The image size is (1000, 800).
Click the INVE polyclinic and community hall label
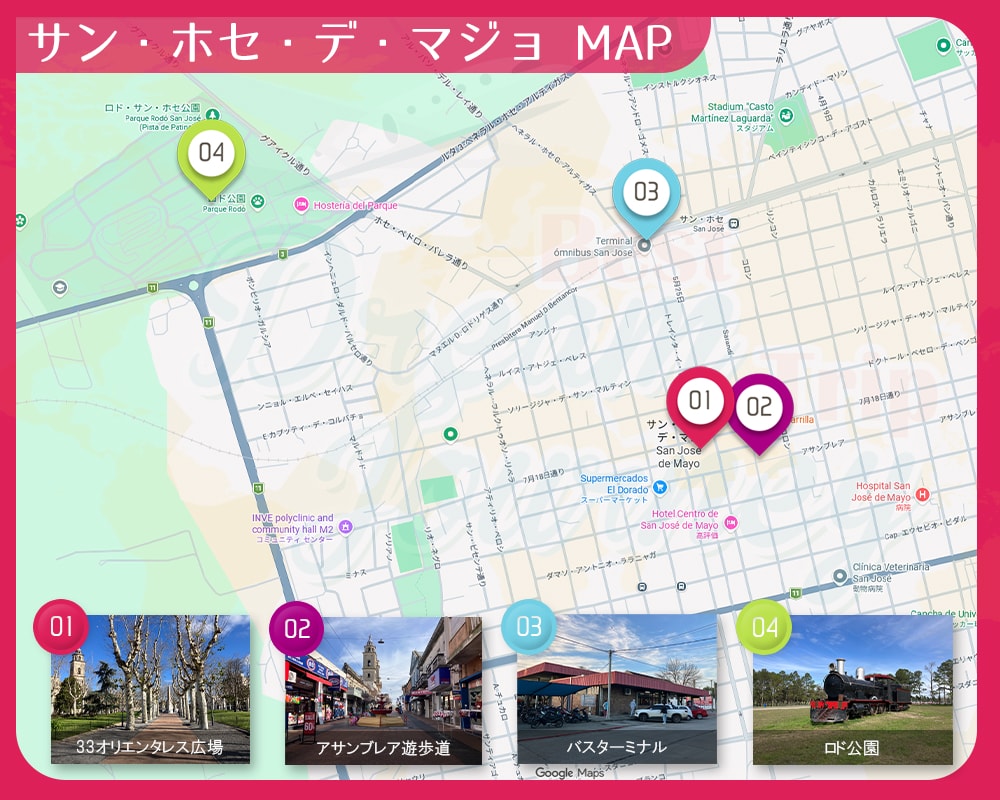(x=293, y=528)
